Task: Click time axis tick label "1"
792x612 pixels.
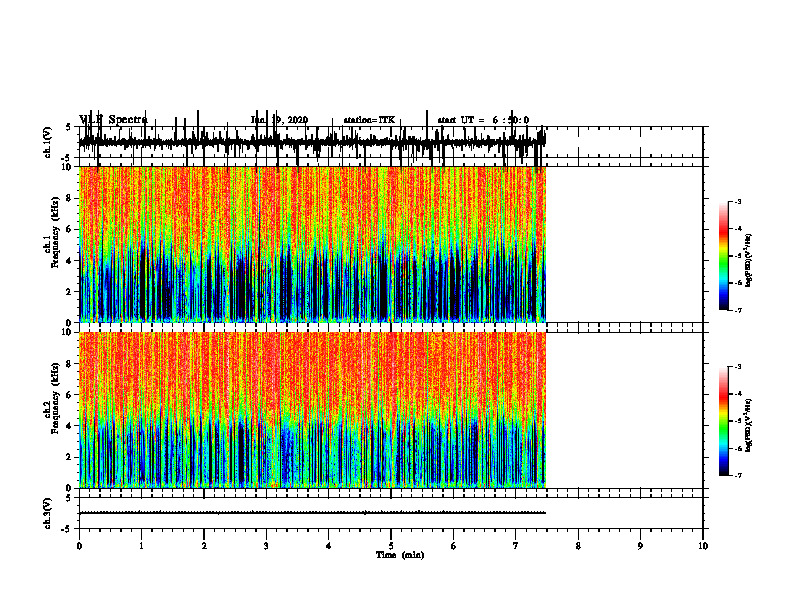Action: point(141,546)
